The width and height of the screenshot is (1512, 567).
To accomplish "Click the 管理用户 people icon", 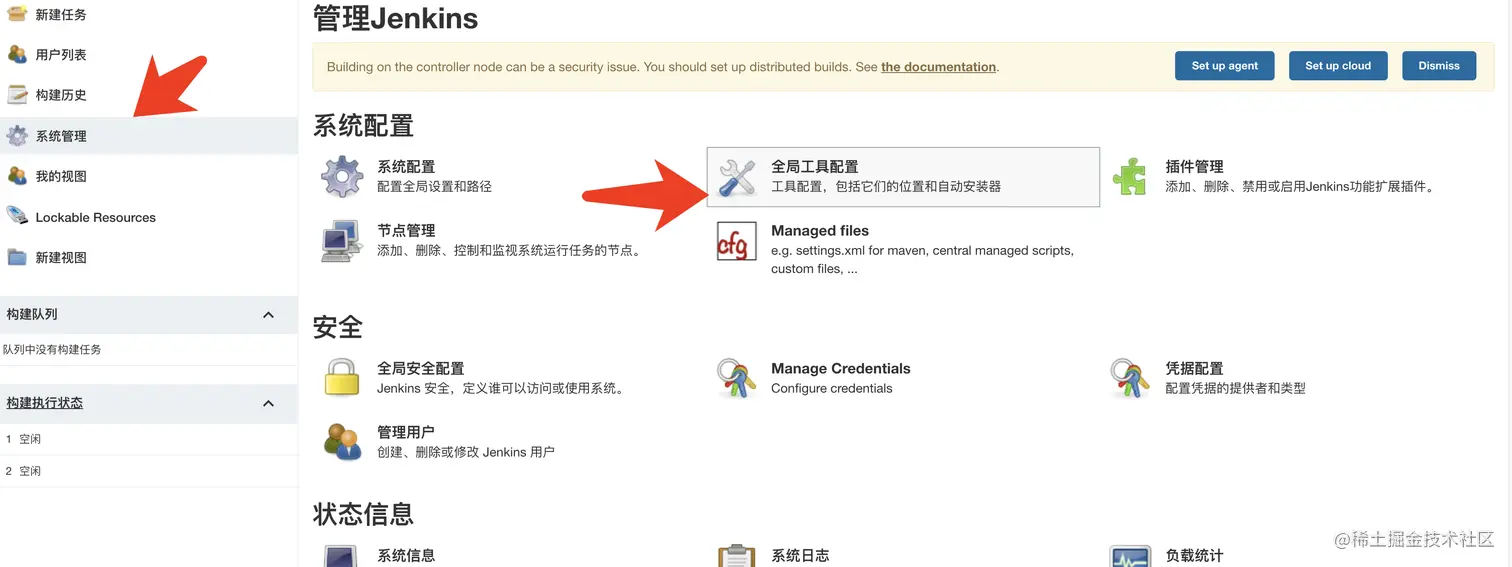I will [342, 442].
